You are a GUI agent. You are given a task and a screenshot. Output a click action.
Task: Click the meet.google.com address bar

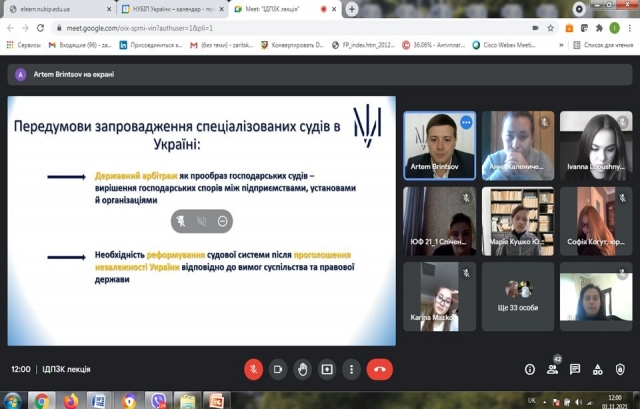pos(300,27)
